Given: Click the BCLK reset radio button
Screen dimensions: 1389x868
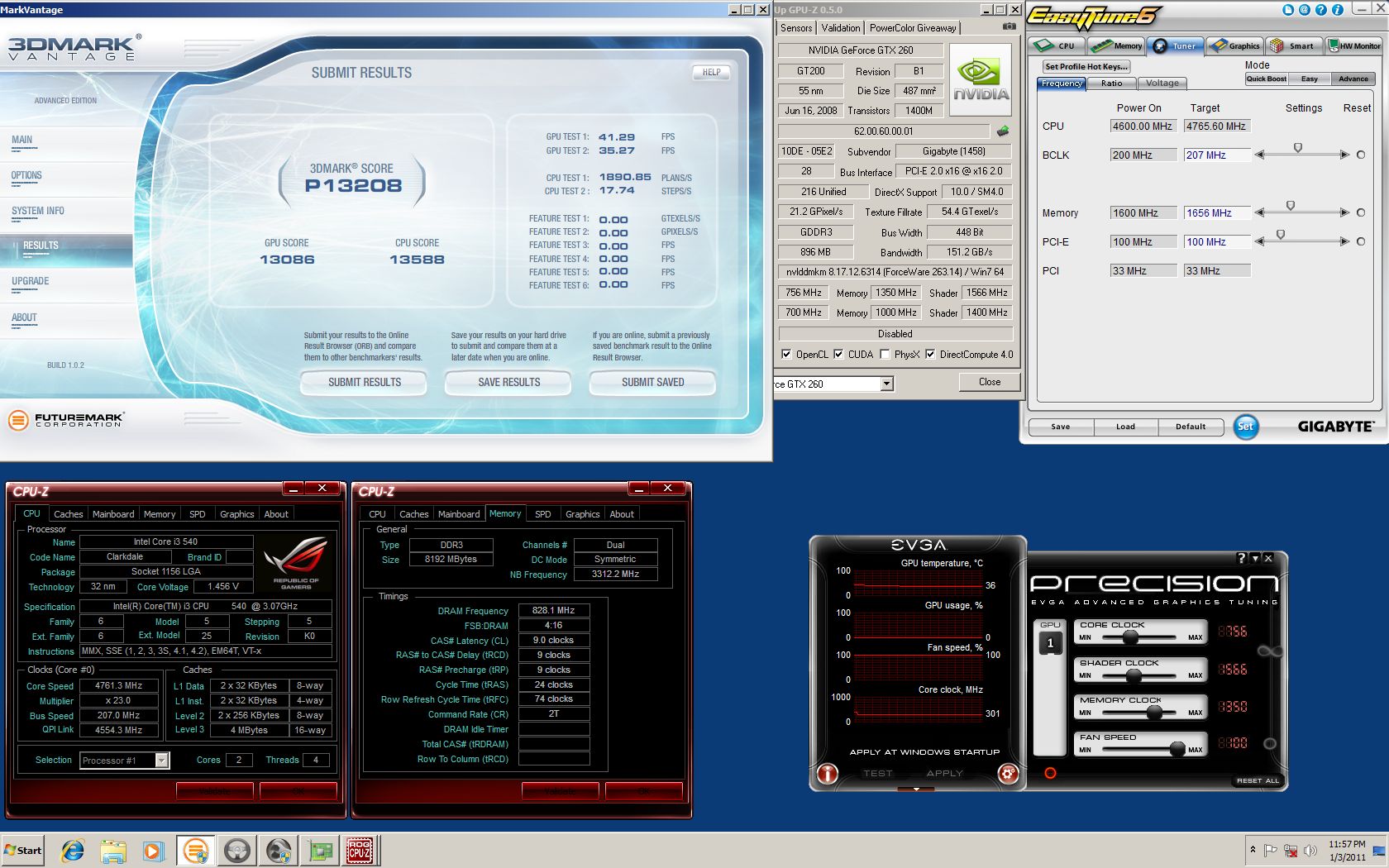Looking at the screenshot, I should [x=1361, y=155].
